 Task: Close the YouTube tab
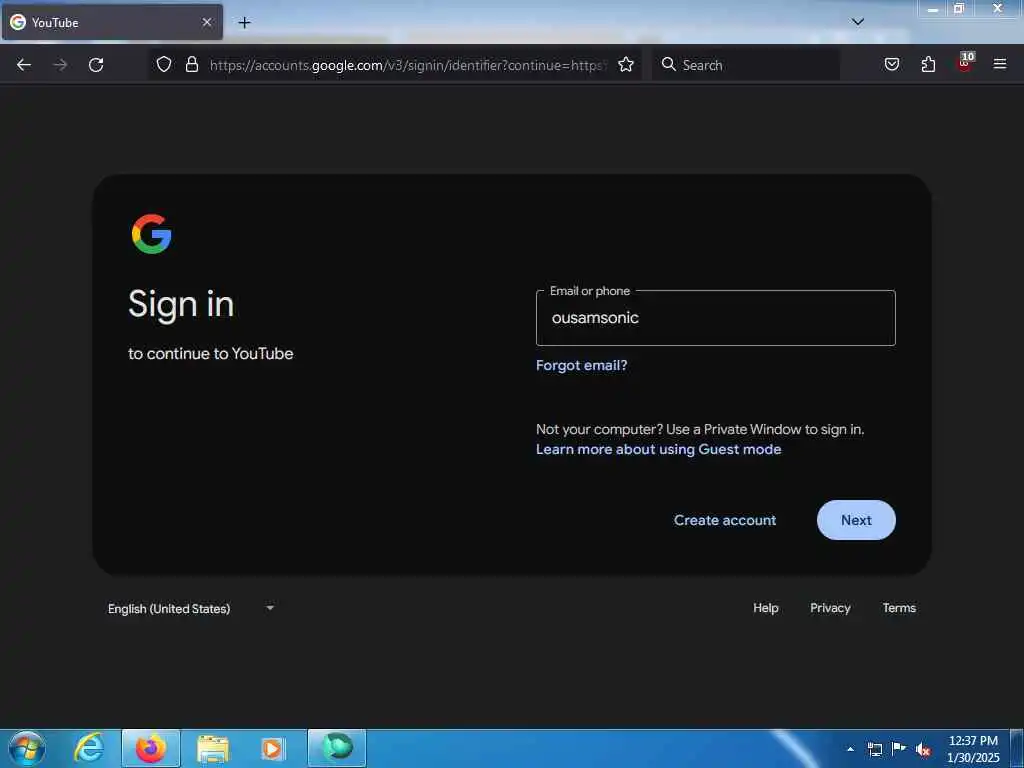[x=207, y=22]
